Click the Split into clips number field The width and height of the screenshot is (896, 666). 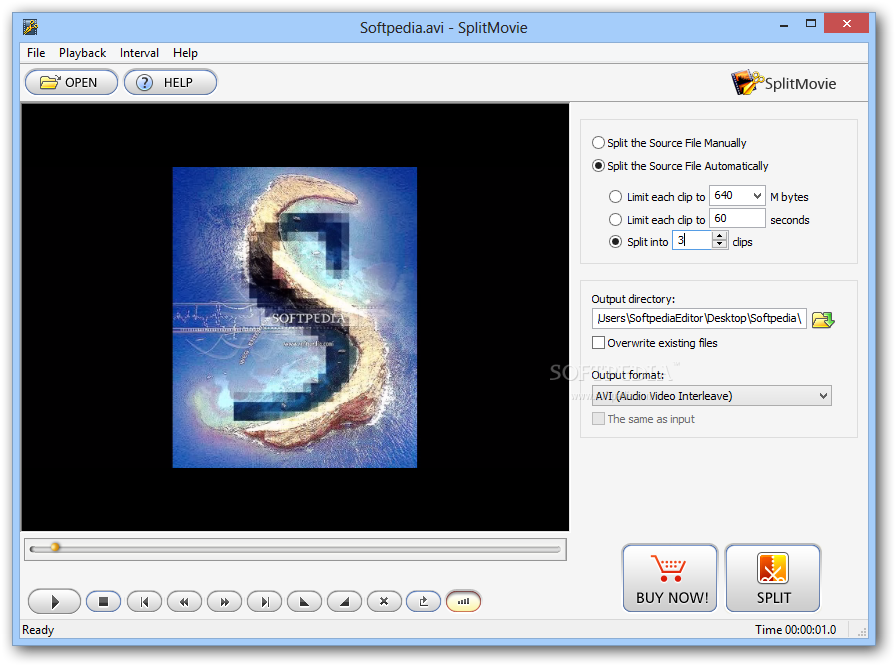pyautogui.click(x=692, y=240)
